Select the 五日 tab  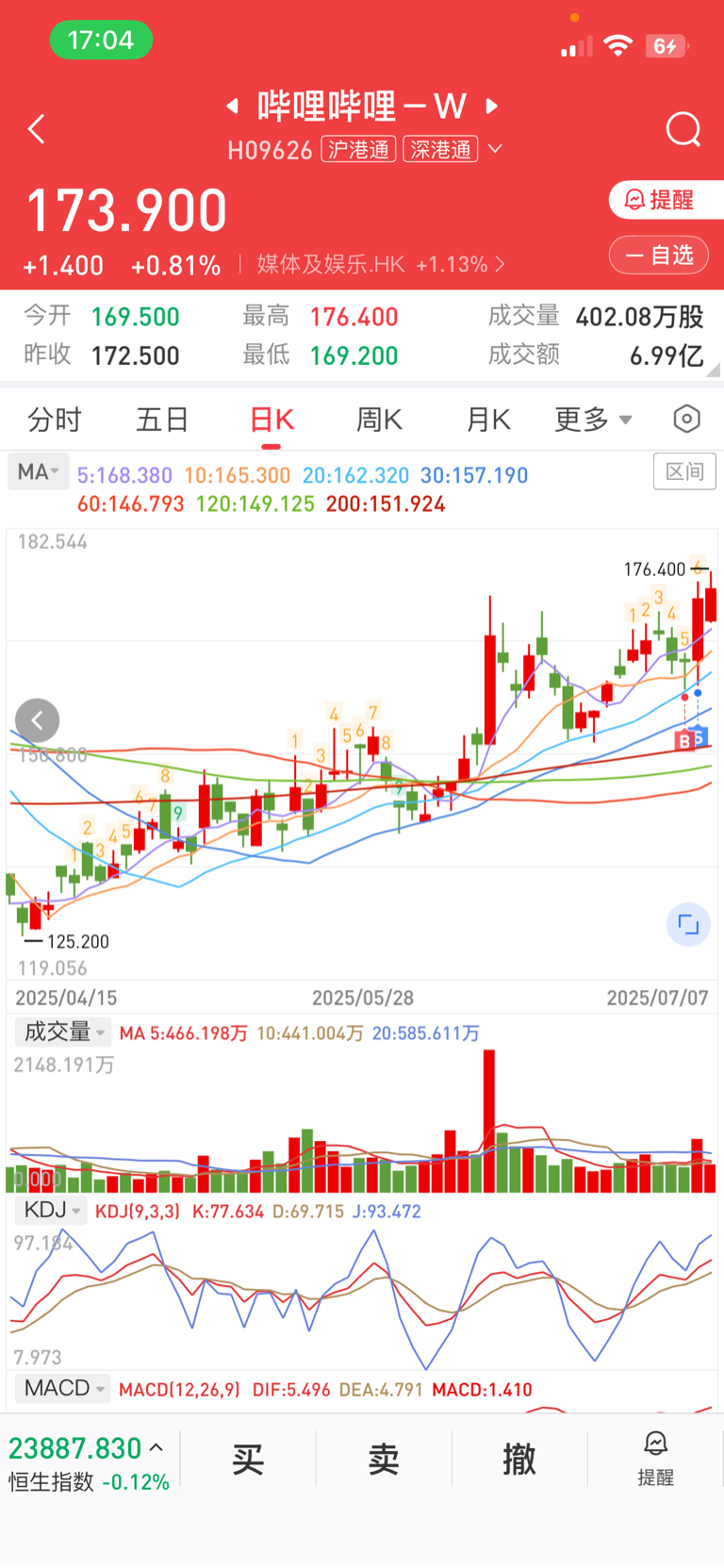[162, 420]
